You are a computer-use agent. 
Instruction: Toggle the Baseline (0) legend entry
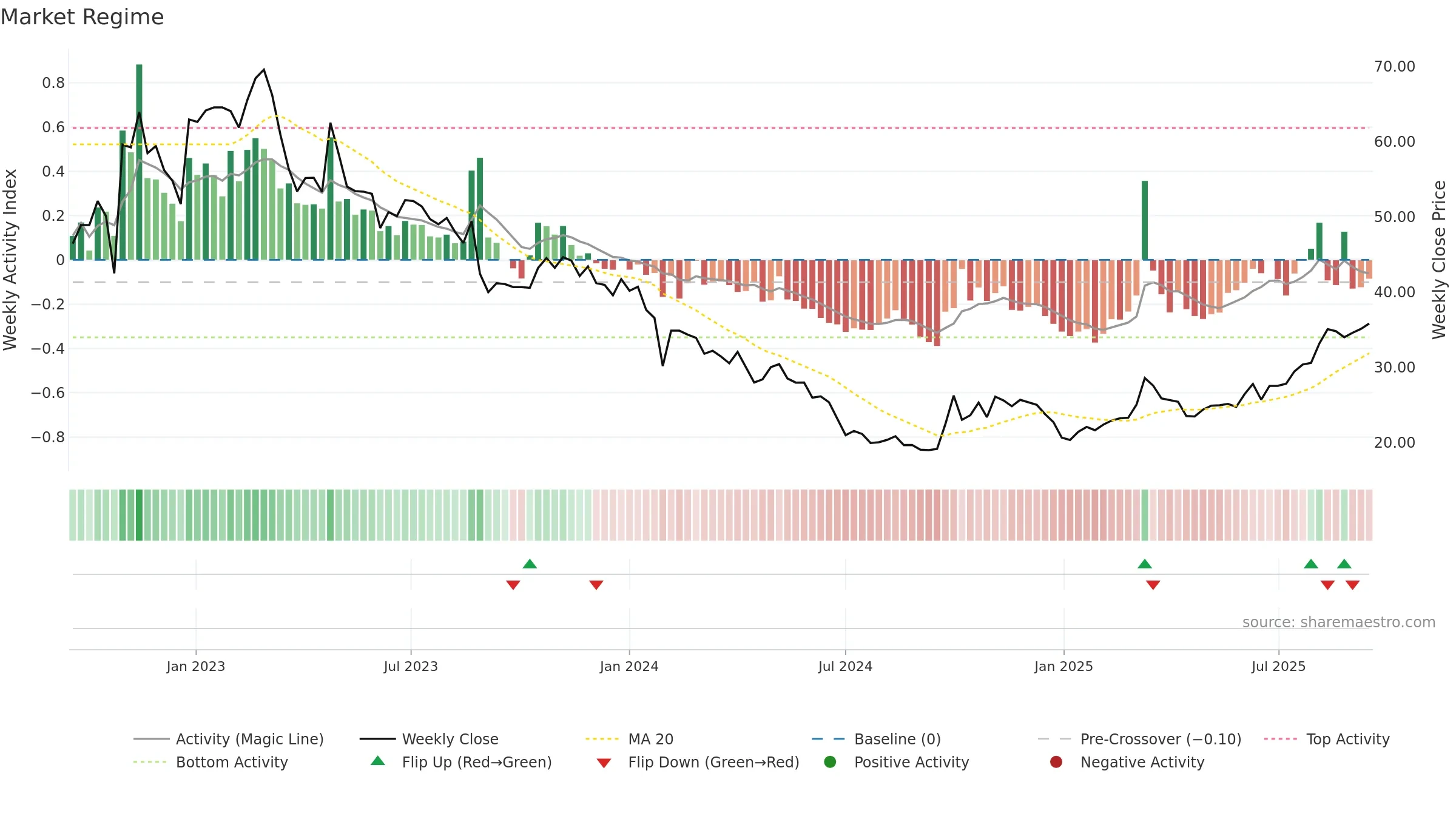pos(877,739)
